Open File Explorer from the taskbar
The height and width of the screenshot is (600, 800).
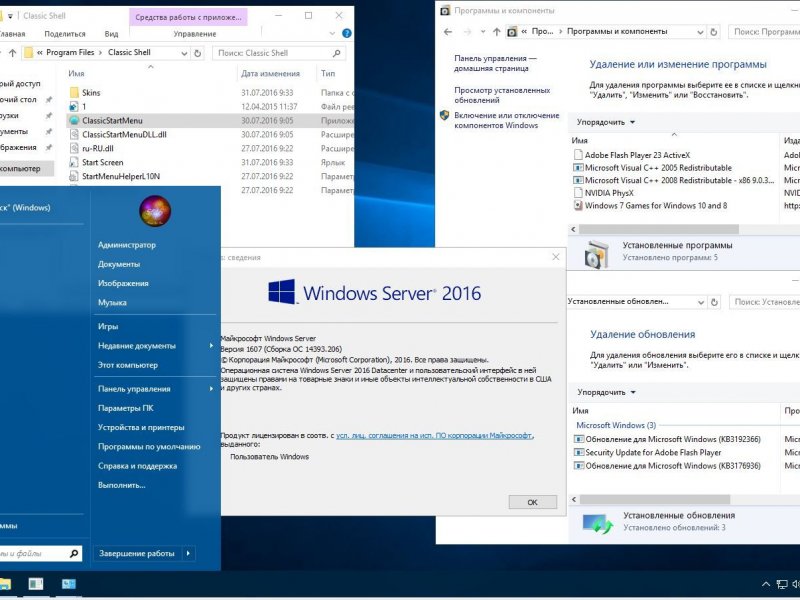tap(5, 584)
